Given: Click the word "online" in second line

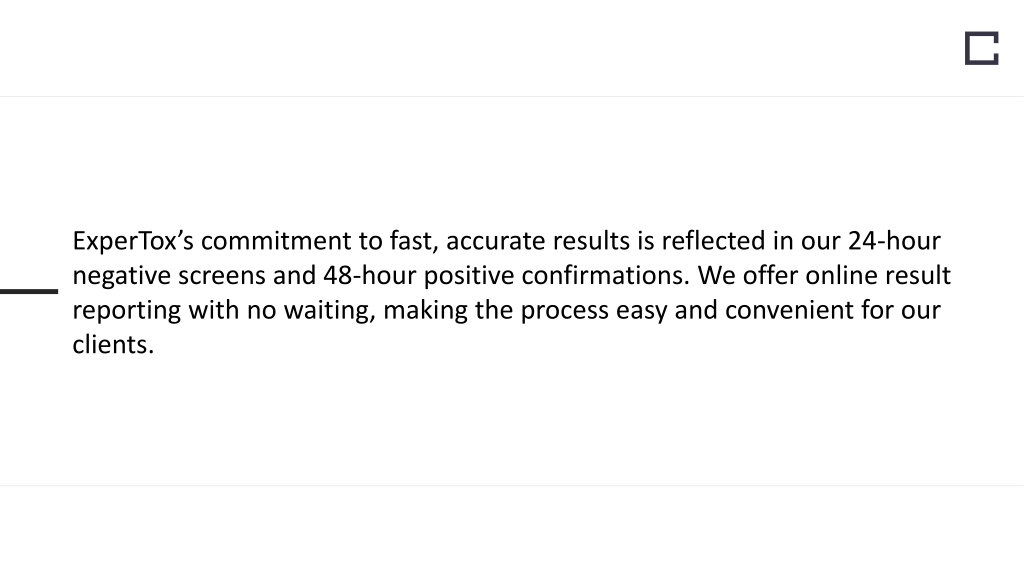Looking at the screenshot, I should (x=841, y=276).
